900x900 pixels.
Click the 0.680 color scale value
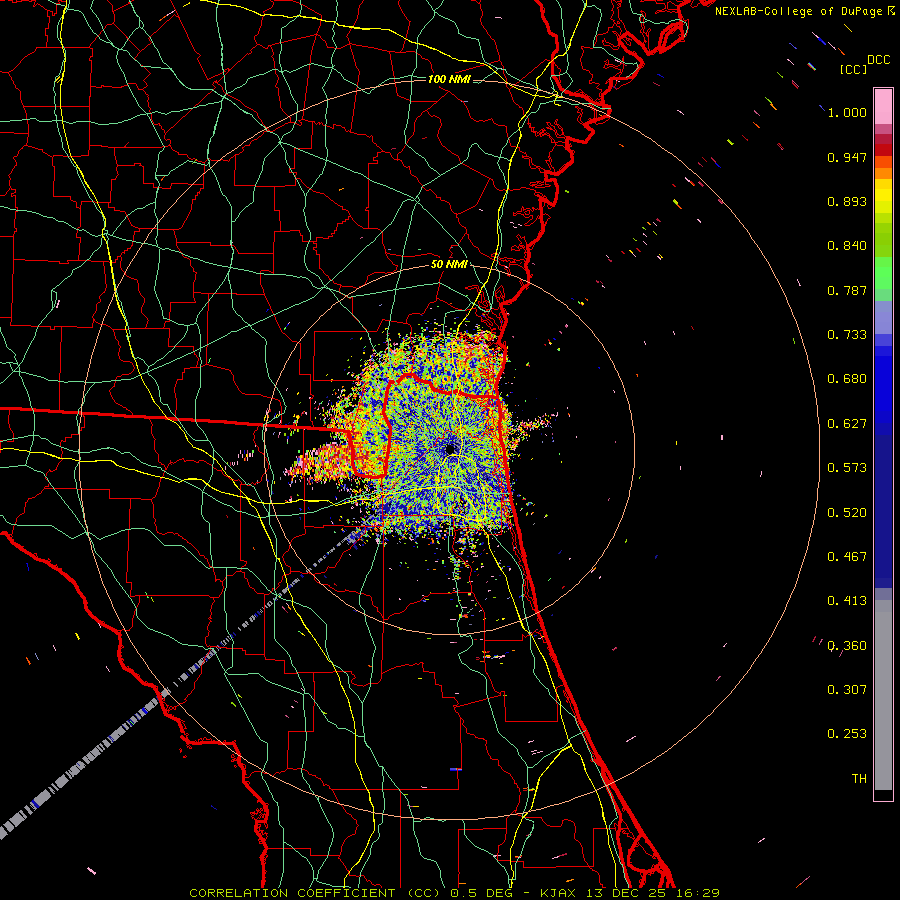coord(847,379)
